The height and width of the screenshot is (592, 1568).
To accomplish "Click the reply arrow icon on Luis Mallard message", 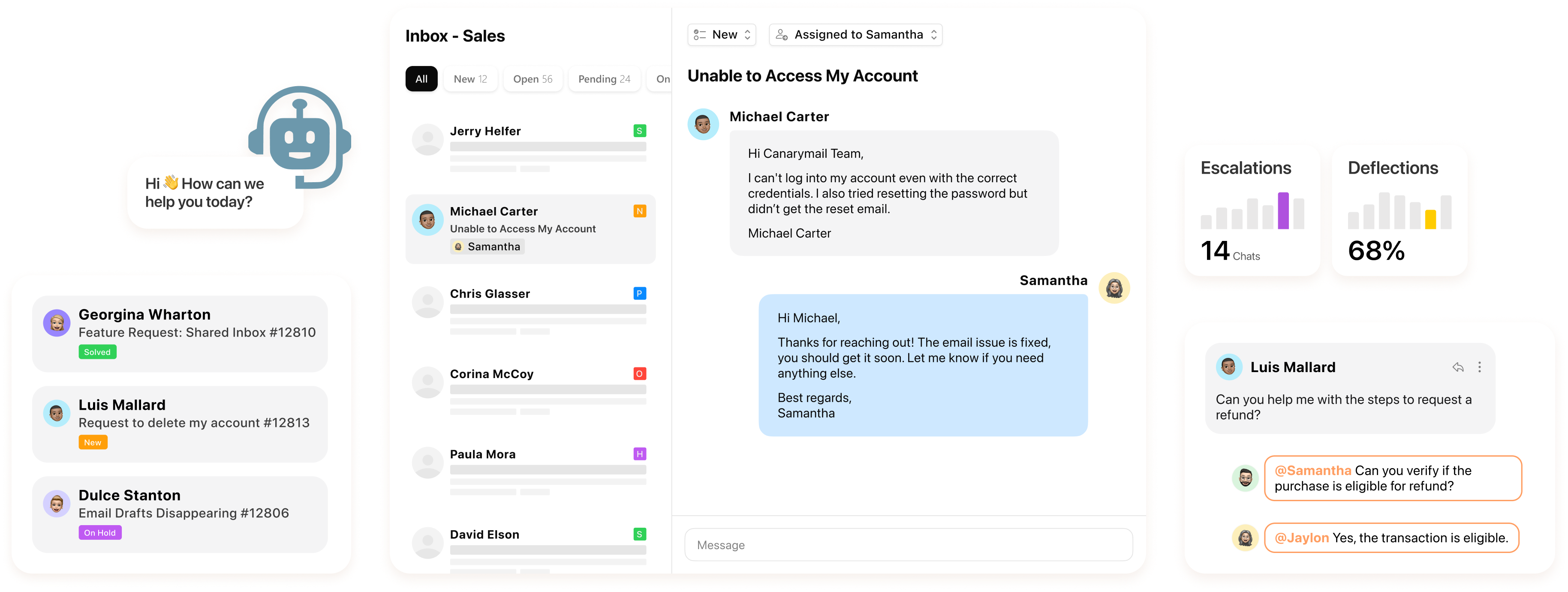I will tap(1458, 367).
